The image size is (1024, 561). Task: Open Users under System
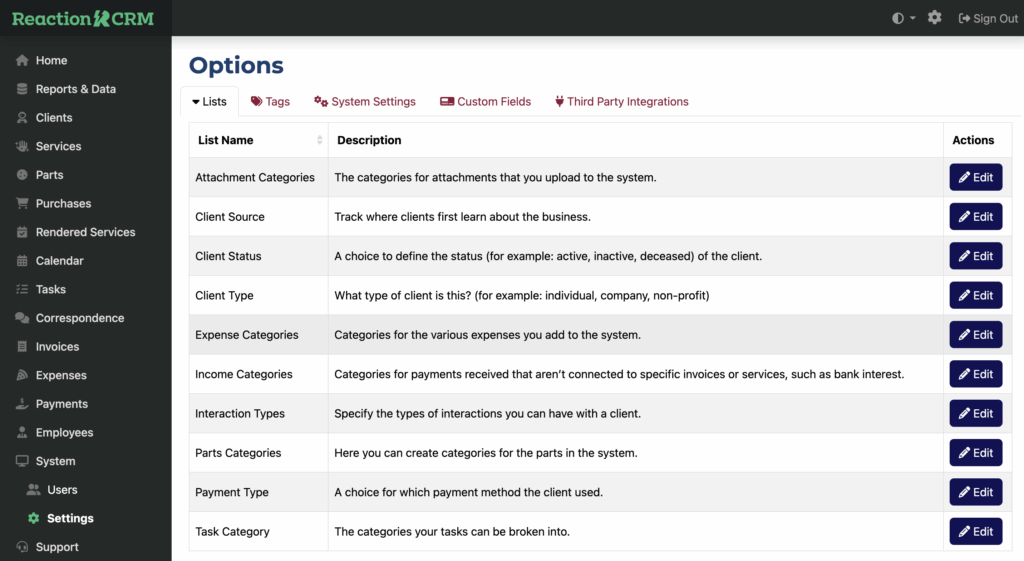[x=62, y=490]
